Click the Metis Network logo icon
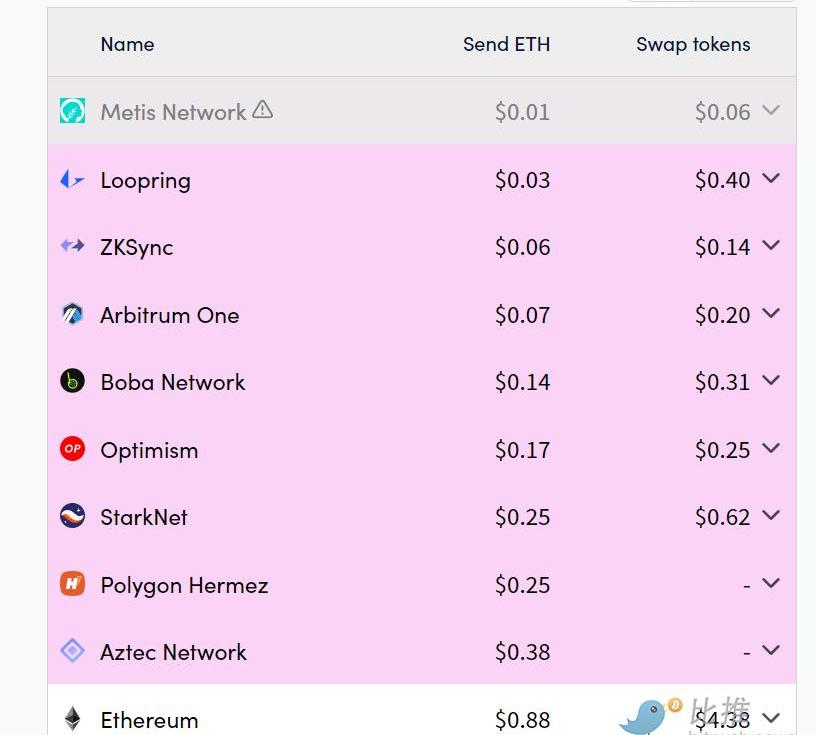The height and width of the screenshot is (735, 816). click(72, 110)
